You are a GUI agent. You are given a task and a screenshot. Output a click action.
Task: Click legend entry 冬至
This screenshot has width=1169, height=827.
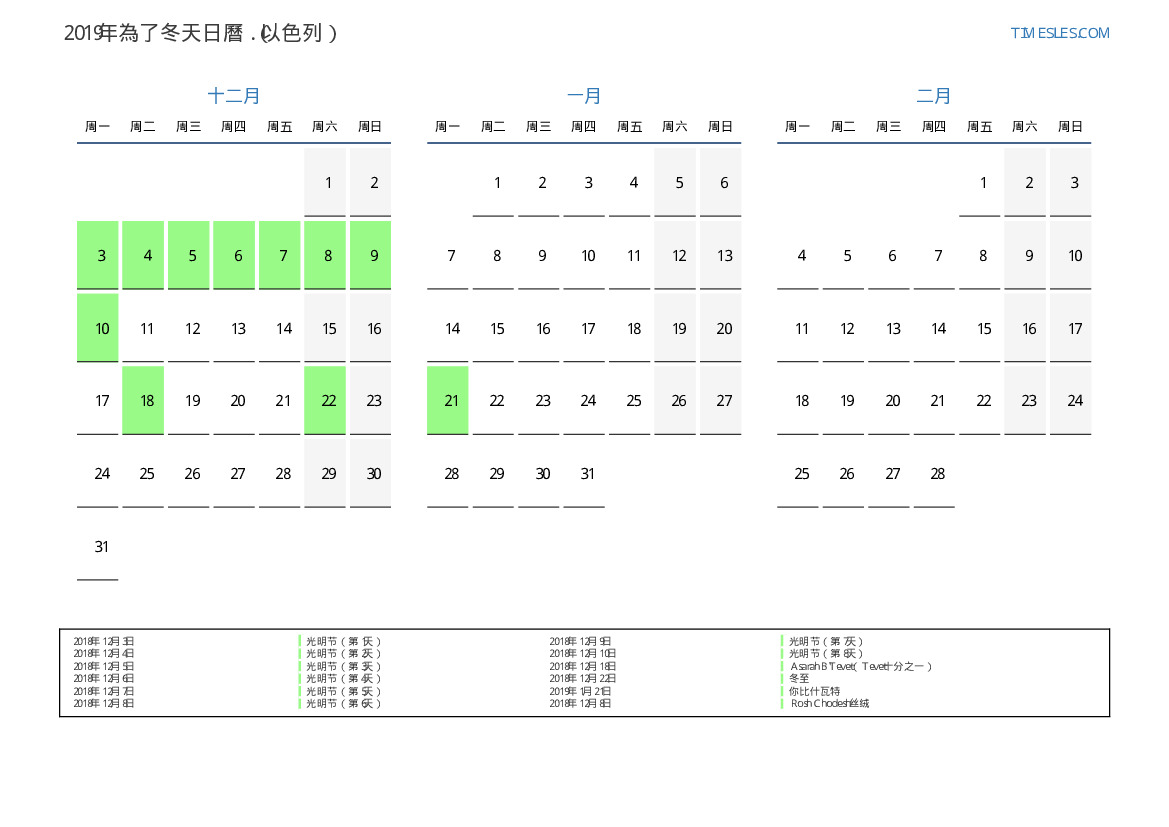pos(799,679)
